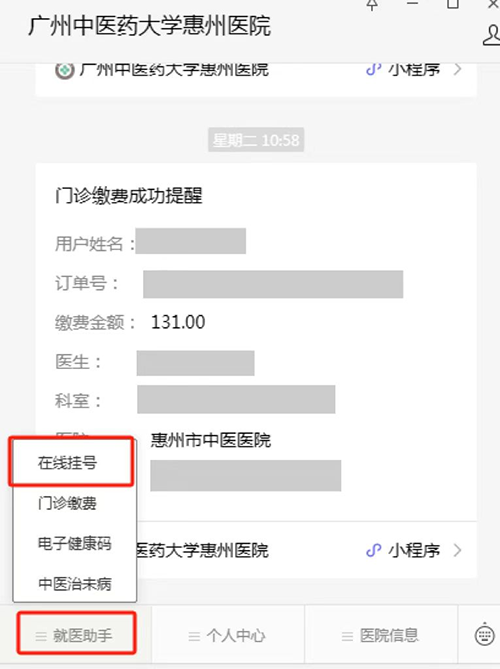
Task: Click the 小程序 icon in top card
Action: (x=373, y=69)
